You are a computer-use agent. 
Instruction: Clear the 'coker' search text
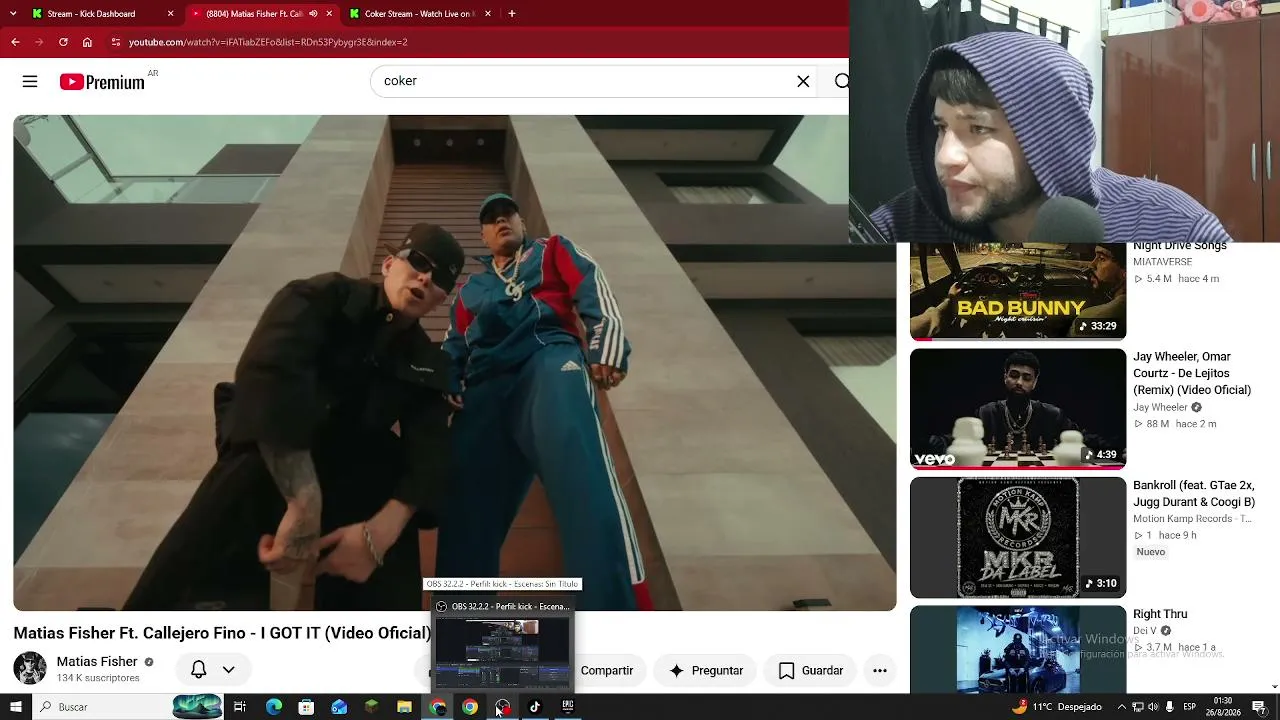(803, 81)
